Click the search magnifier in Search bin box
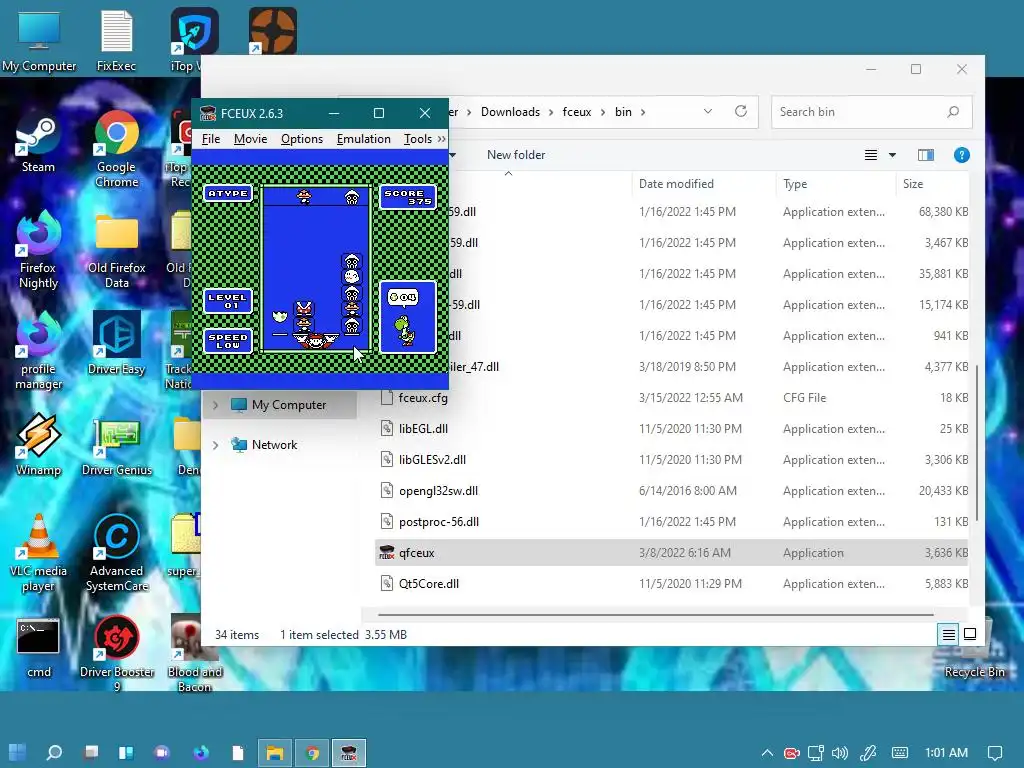Image resolution: width=1024 pixels, height=768 pixels. (953, 112)
